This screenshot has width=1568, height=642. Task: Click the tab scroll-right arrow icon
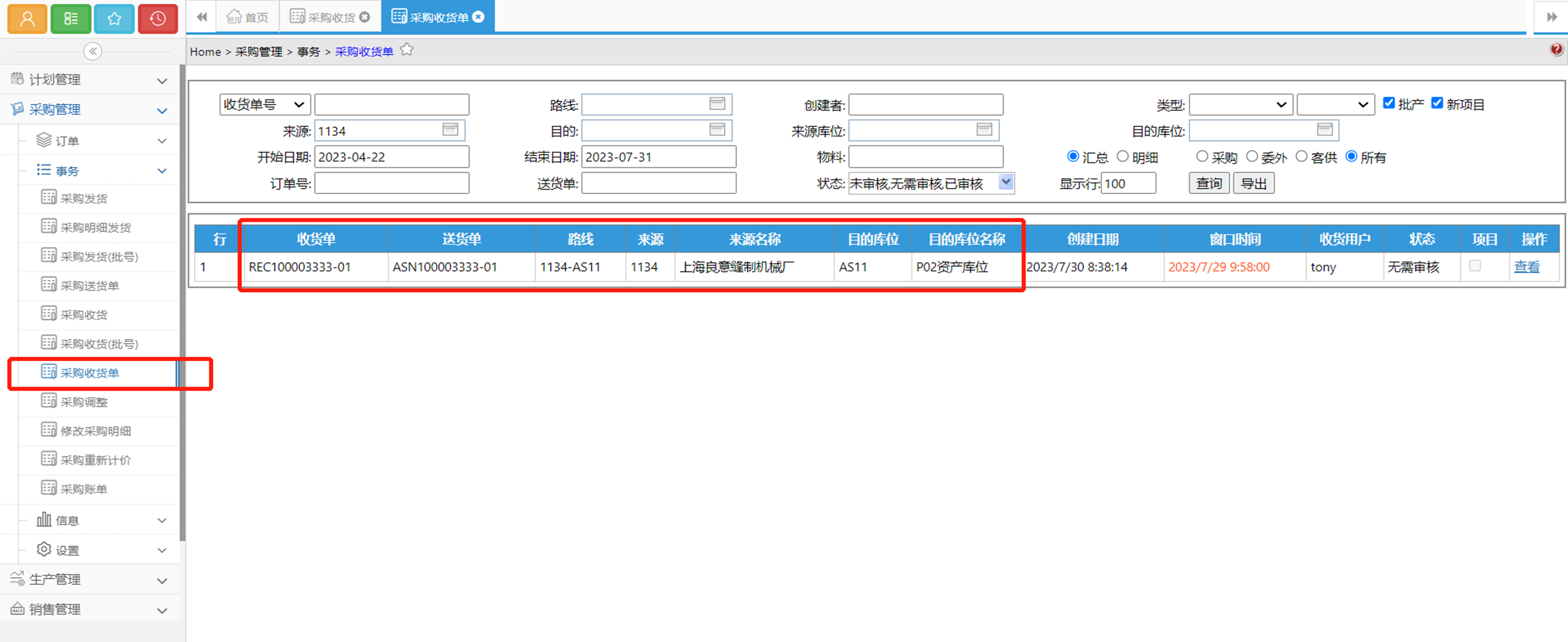click(1551, 17)
